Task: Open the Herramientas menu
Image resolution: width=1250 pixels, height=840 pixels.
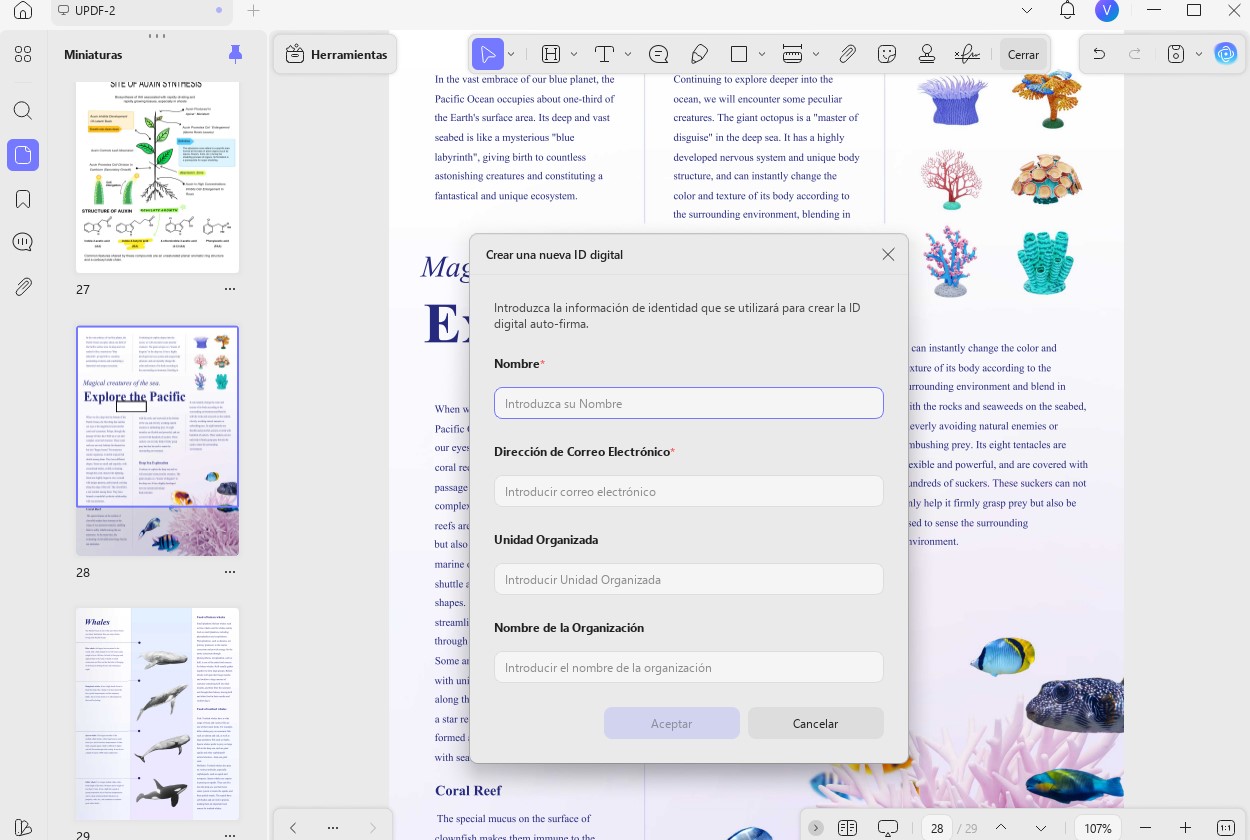Action: click(337, 55)
